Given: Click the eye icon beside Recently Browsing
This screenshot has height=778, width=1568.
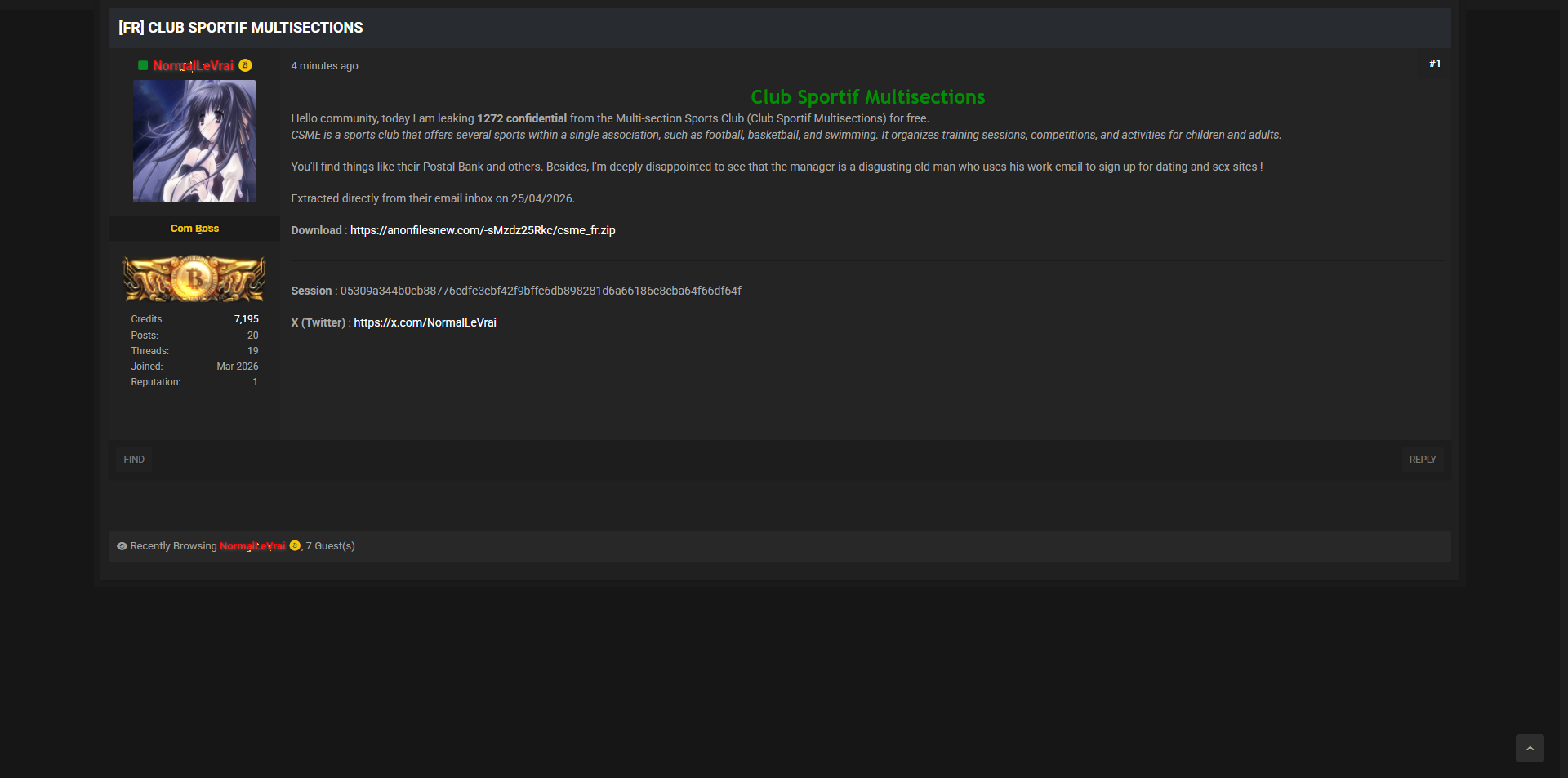Looking at the screenshot, I should pyautogui.click(x=122, y=546).
